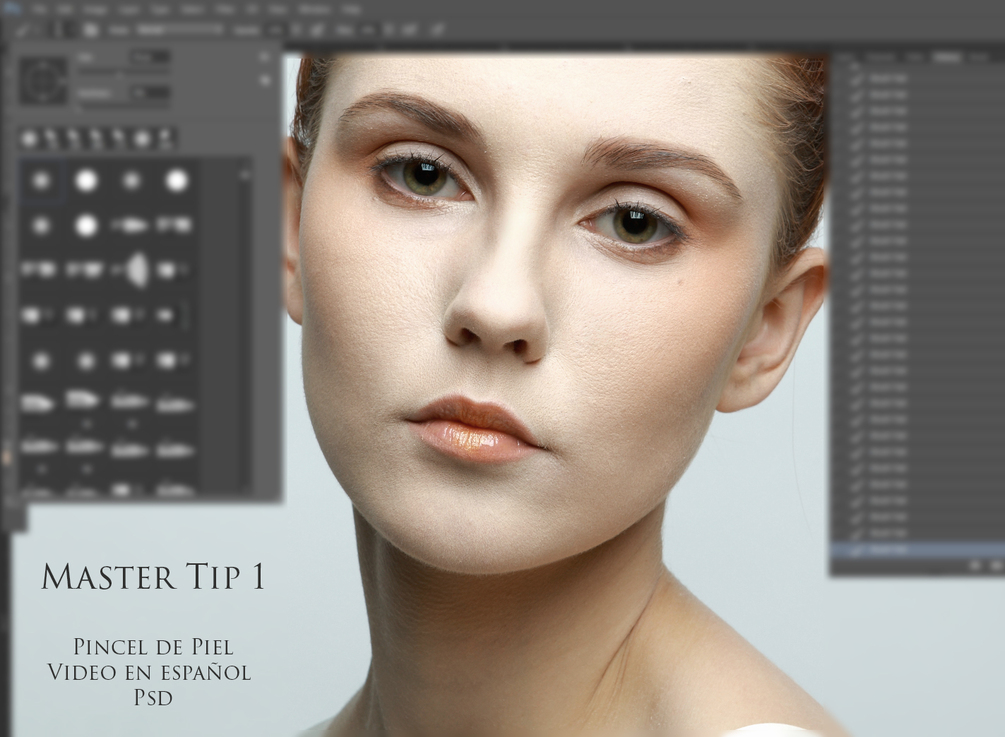Select the highlighted last Brush Tool history state
This screenshot has height=737, width=1005.
pos(917,550)
